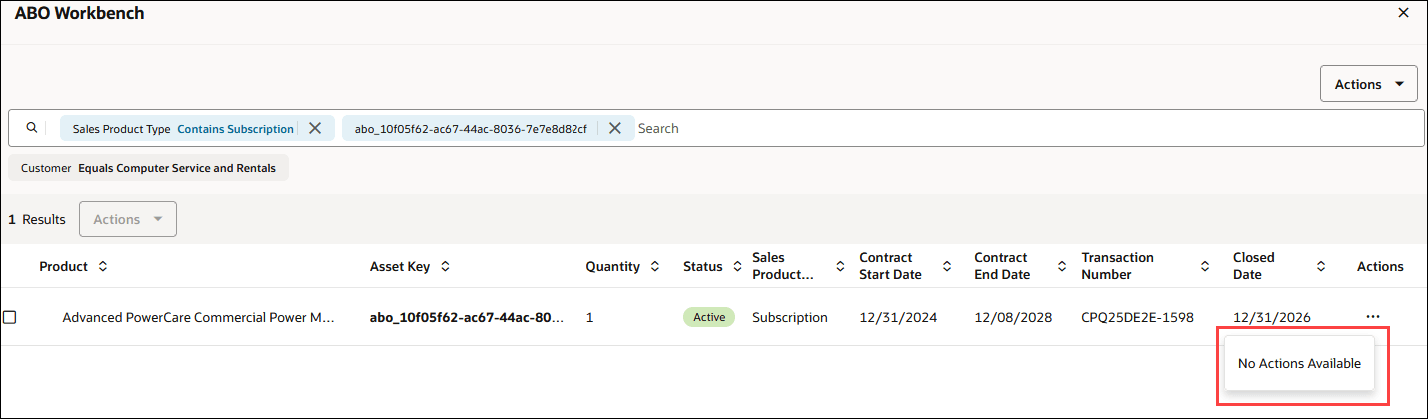Open the row actions ellipsis menu
The height and width of the screenshot is (419, 1428).
tap(1372, 317)
